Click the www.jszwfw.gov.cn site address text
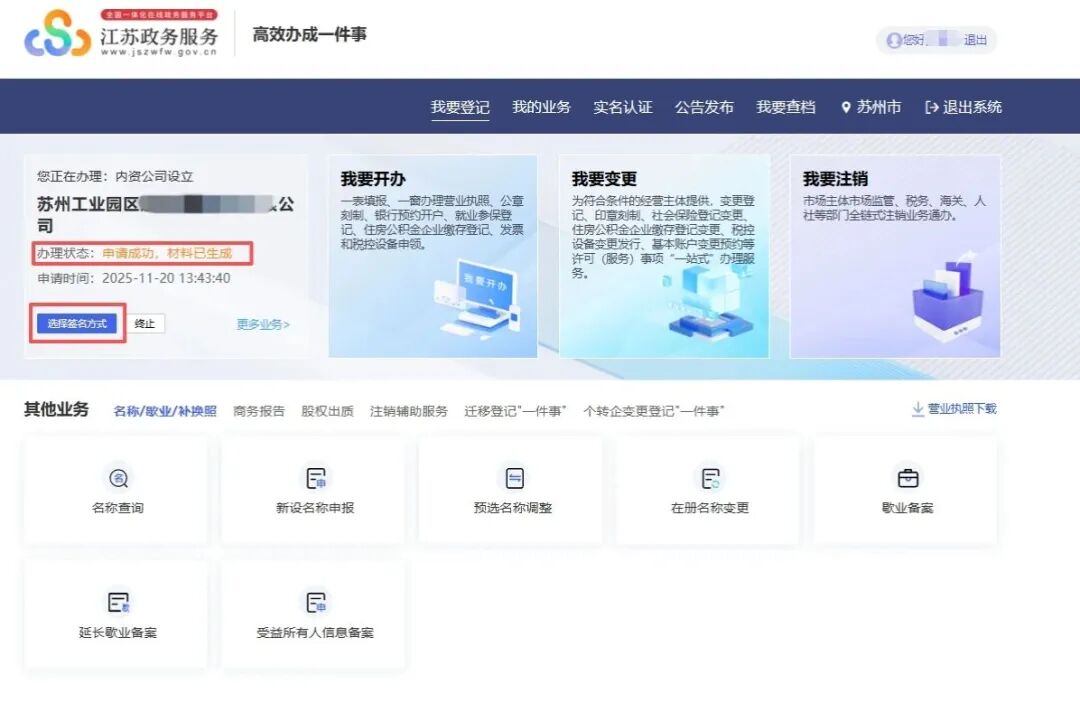The image size is (1080, 712). pos(159,52)
